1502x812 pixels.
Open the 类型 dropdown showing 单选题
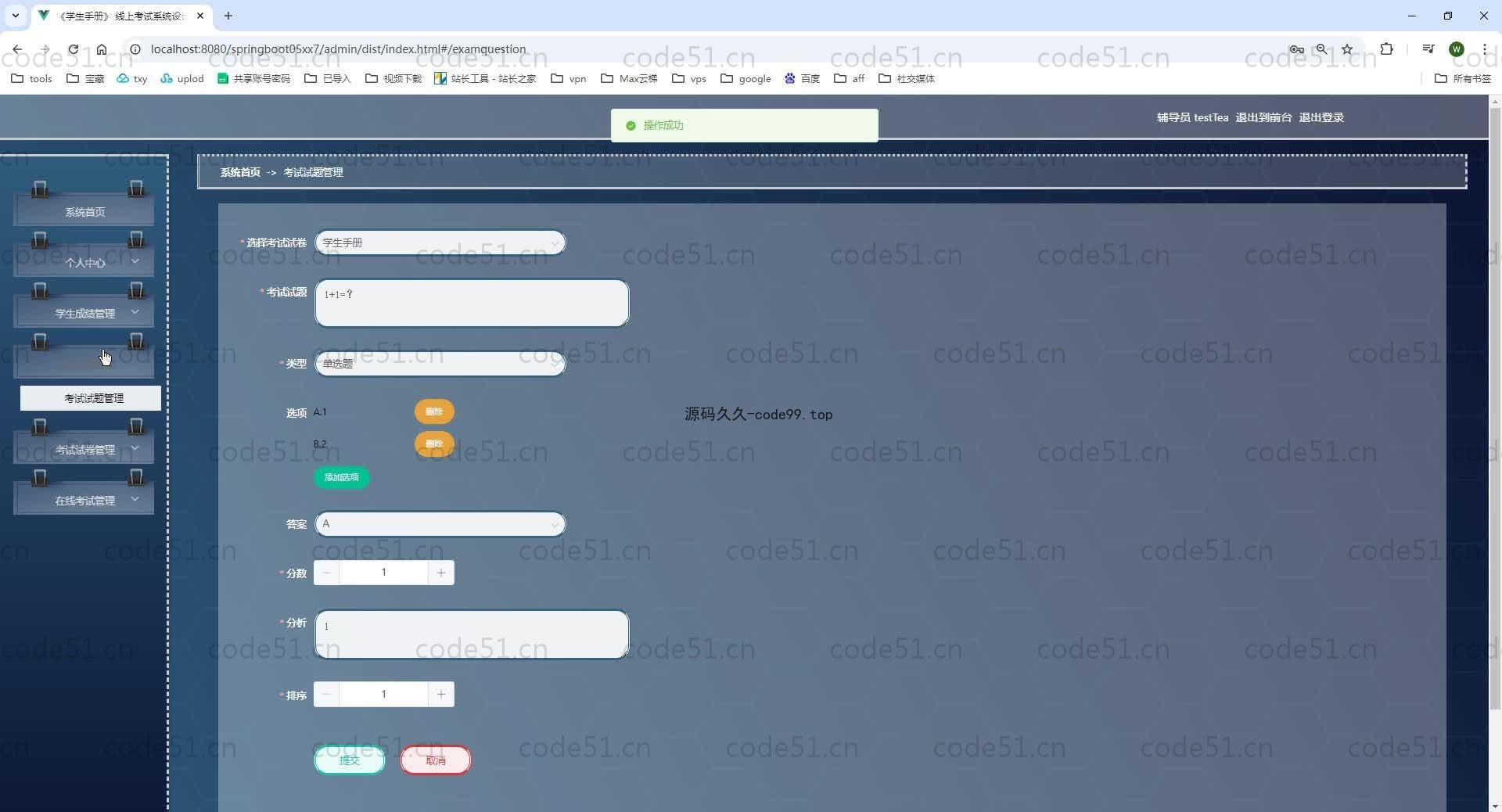tap(440, 364)
